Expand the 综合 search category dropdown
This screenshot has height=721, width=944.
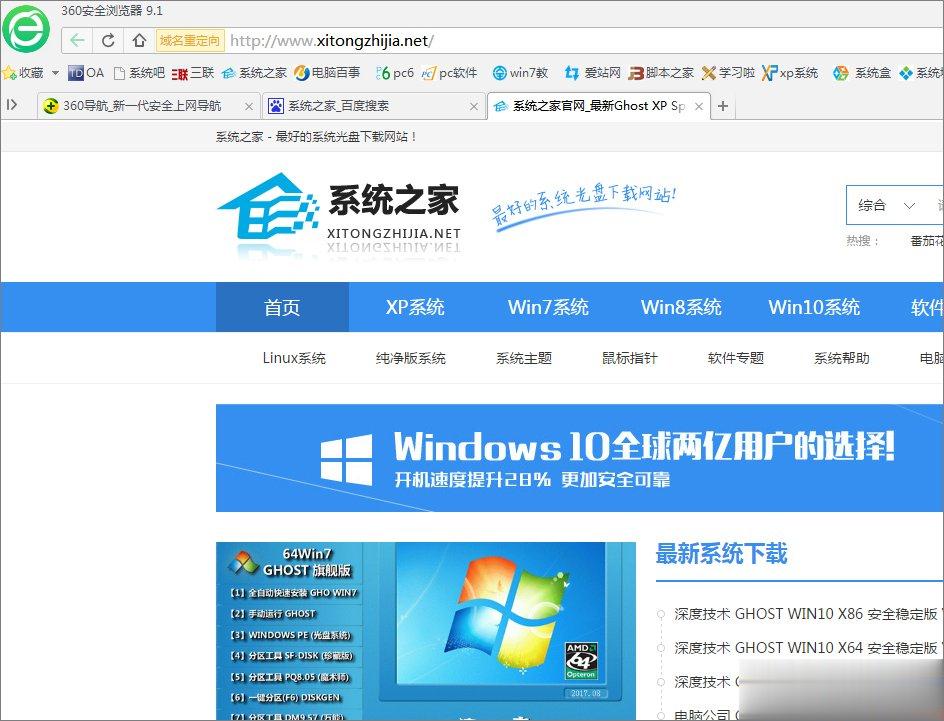[x=886, y=205]
